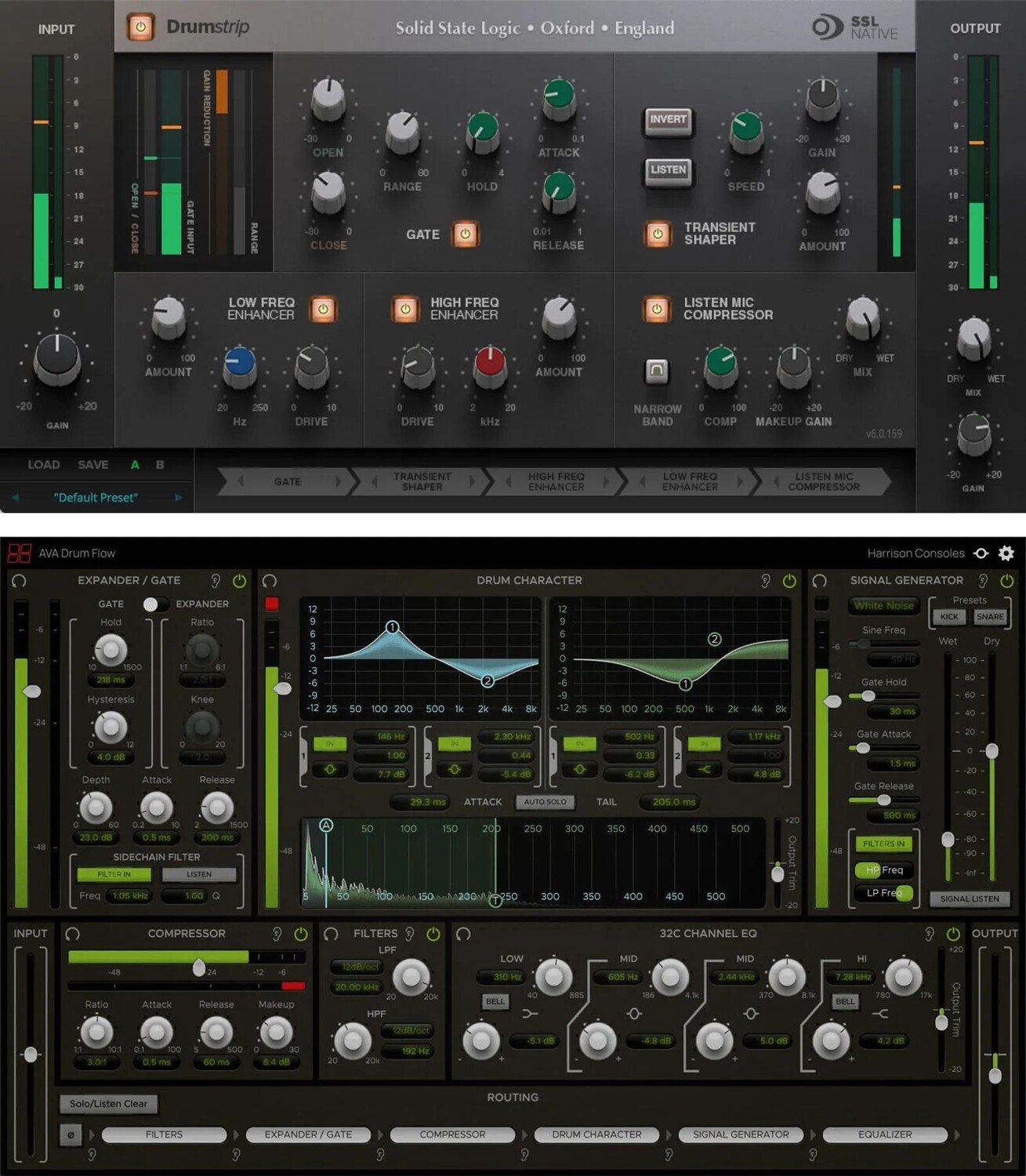Image resolution: width=1026 pixels, height=1176 pixels.
Task: Toggle the Drumstrip main power button
Action: point(141,27)
